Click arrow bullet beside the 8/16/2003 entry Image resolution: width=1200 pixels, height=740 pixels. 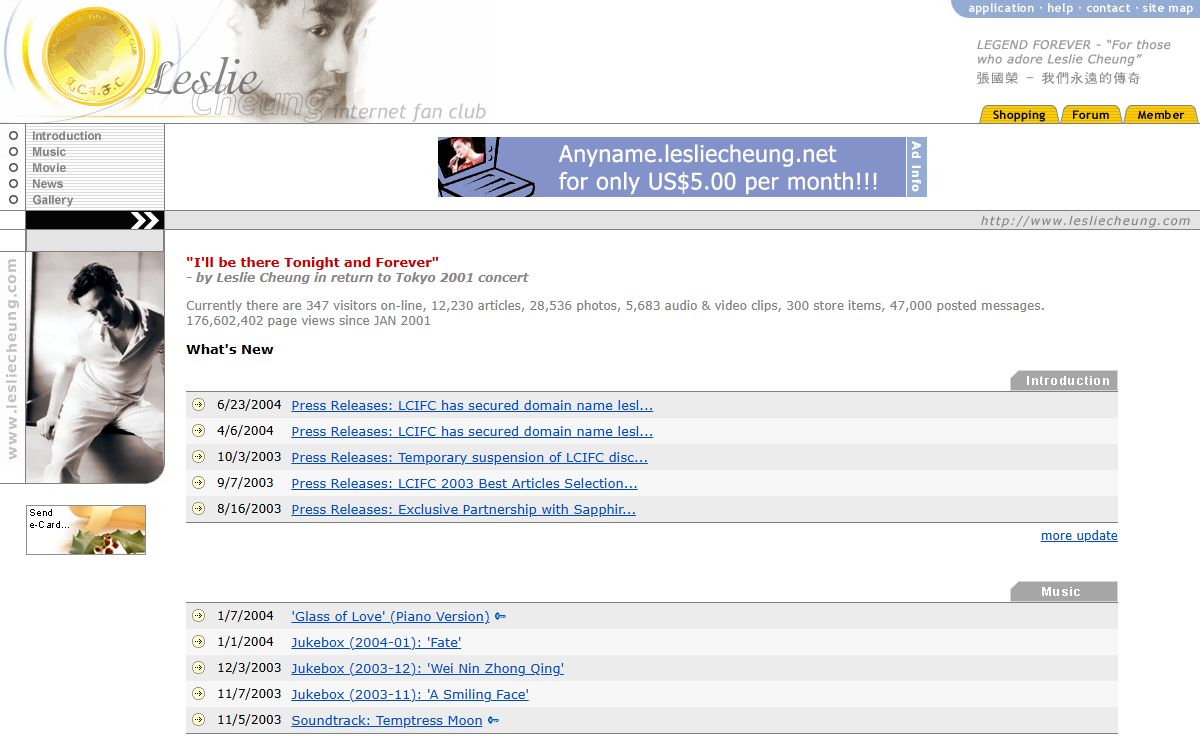(198, 509)
